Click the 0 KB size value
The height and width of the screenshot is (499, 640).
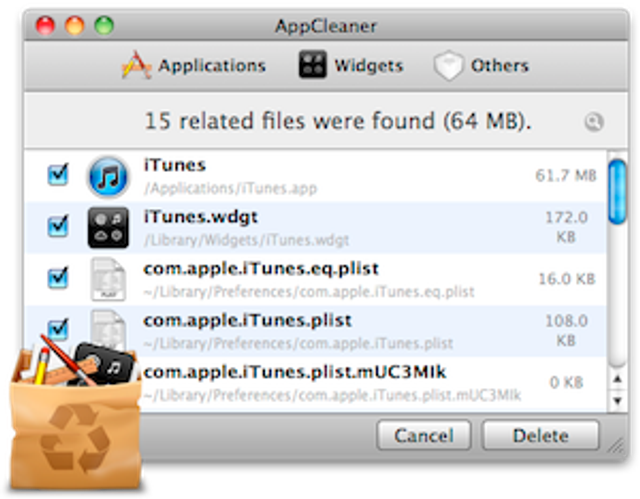(566, 382)
